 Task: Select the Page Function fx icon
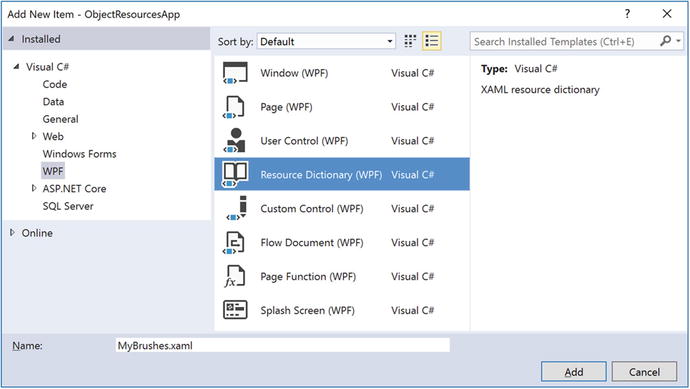click(235, 276)
